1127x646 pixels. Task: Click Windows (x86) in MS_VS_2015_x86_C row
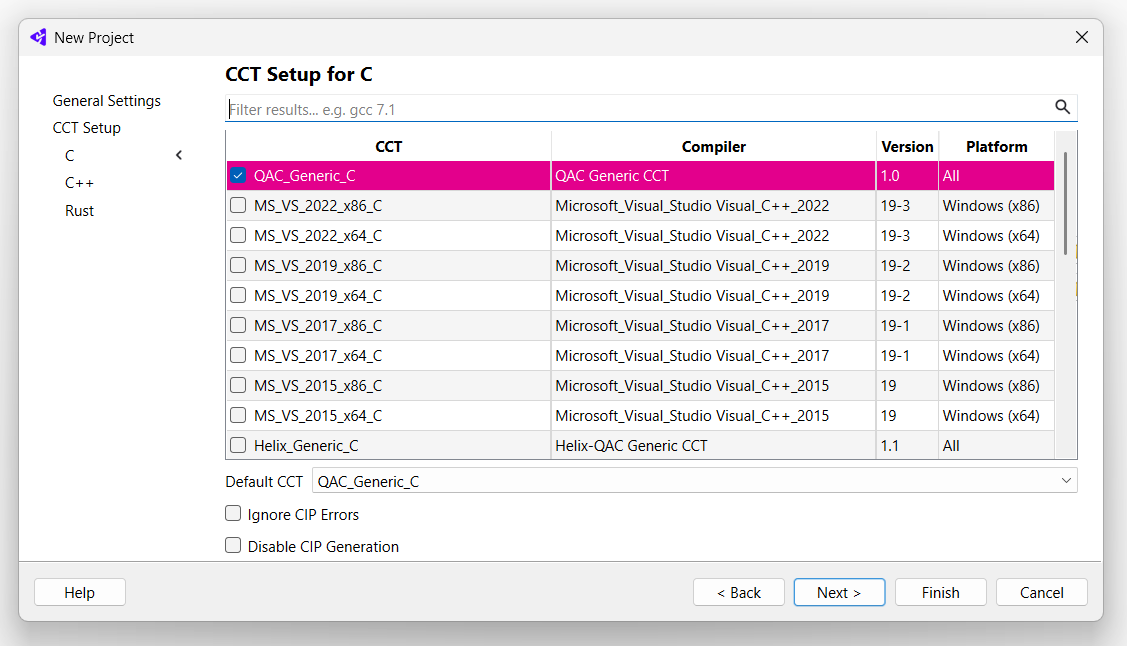(996, 385)
